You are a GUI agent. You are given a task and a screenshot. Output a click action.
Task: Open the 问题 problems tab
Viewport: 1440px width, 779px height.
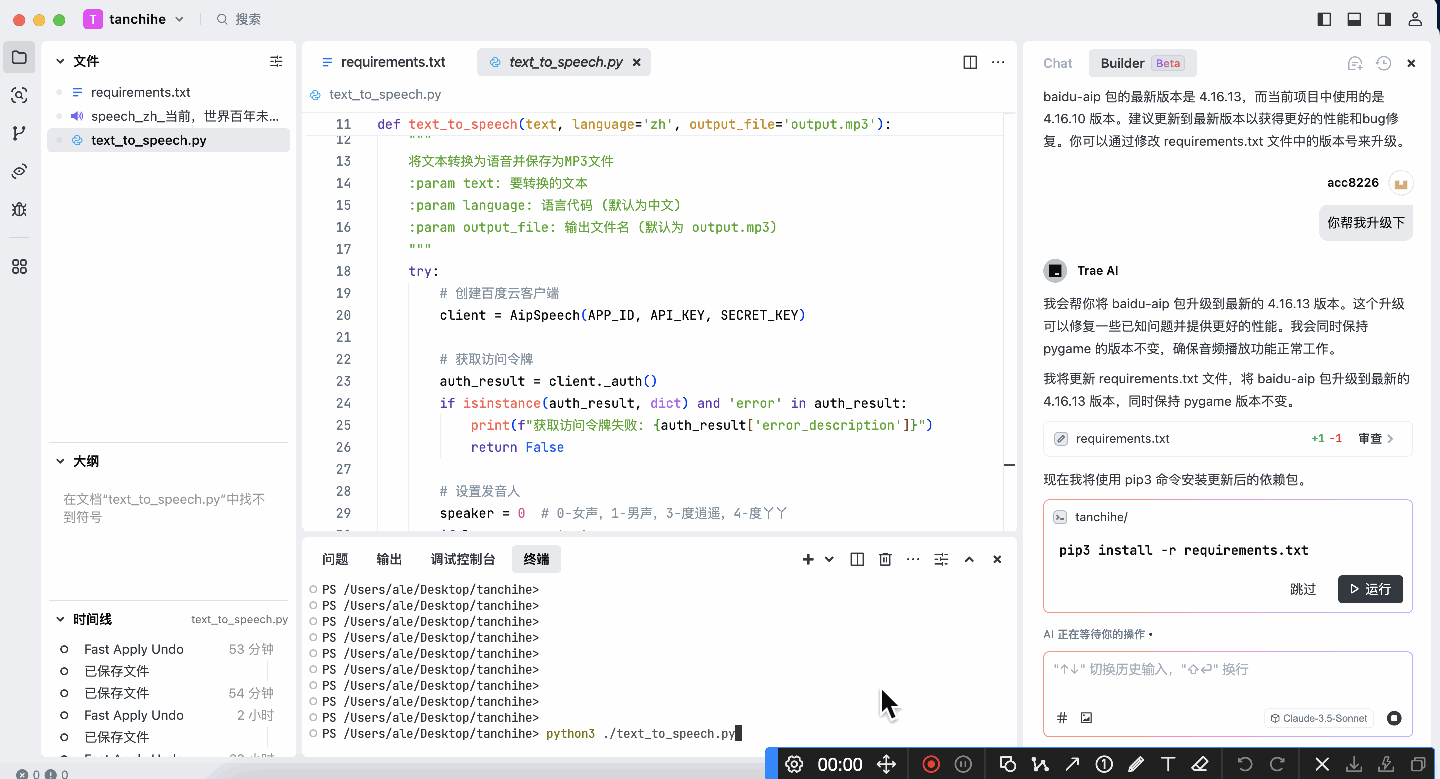click(335, 559)
